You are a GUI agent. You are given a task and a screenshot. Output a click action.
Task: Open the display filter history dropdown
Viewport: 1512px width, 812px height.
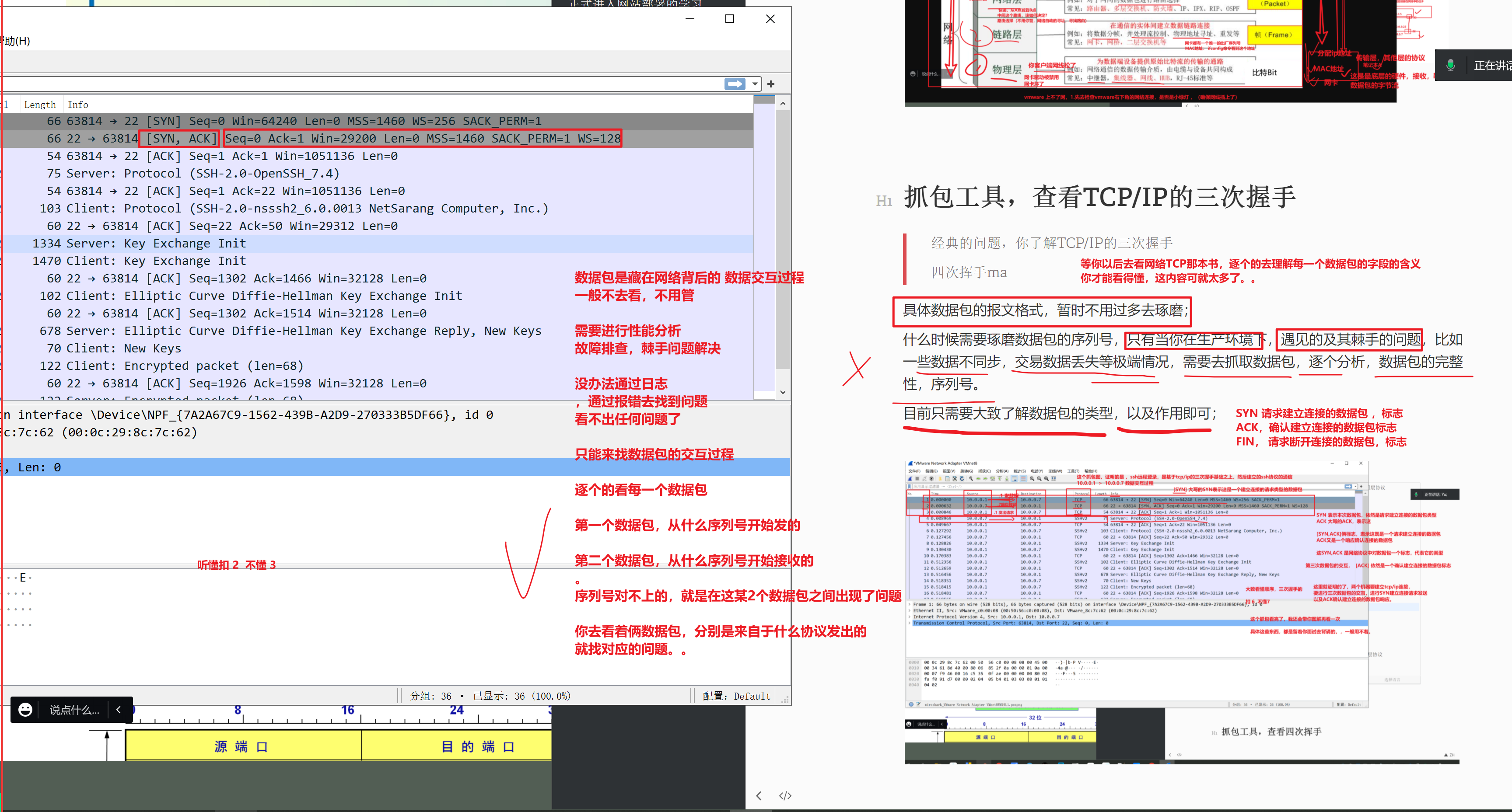(x=755, y=84)
